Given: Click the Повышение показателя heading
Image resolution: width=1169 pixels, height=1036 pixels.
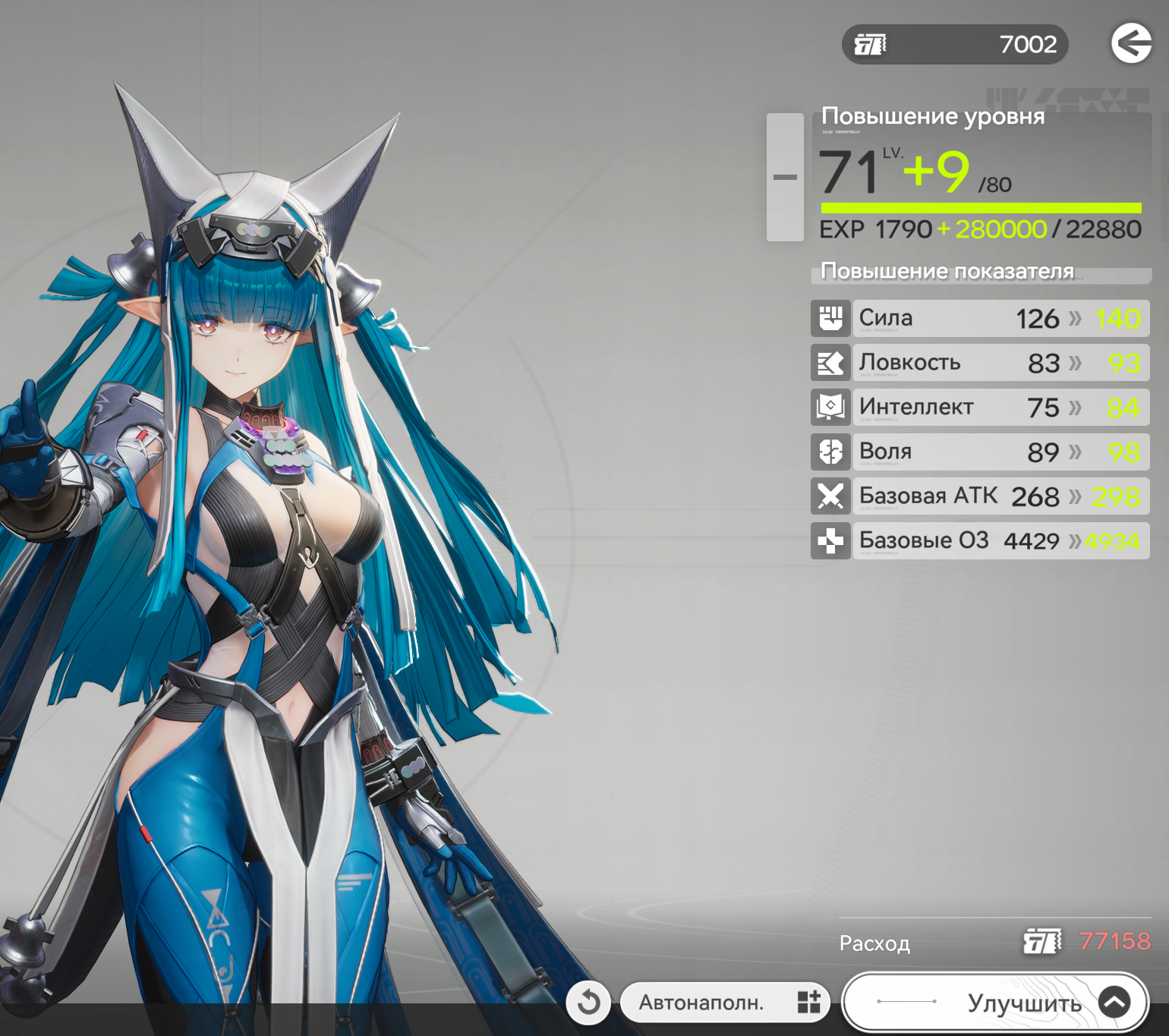Looking at the screenshot, I should (x=947, y=271).
